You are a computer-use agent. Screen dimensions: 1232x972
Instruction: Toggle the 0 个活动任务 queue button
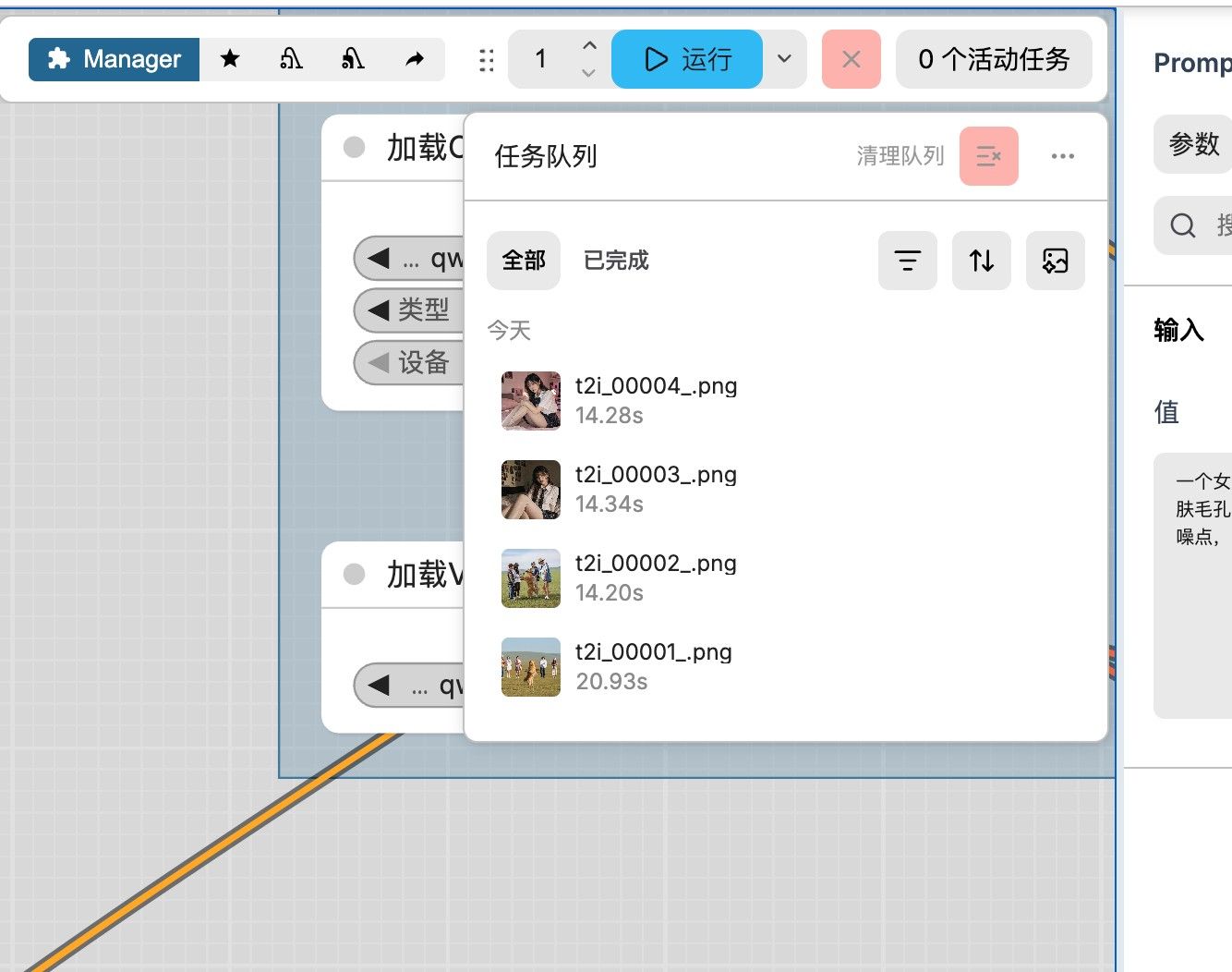click(994, 59)
